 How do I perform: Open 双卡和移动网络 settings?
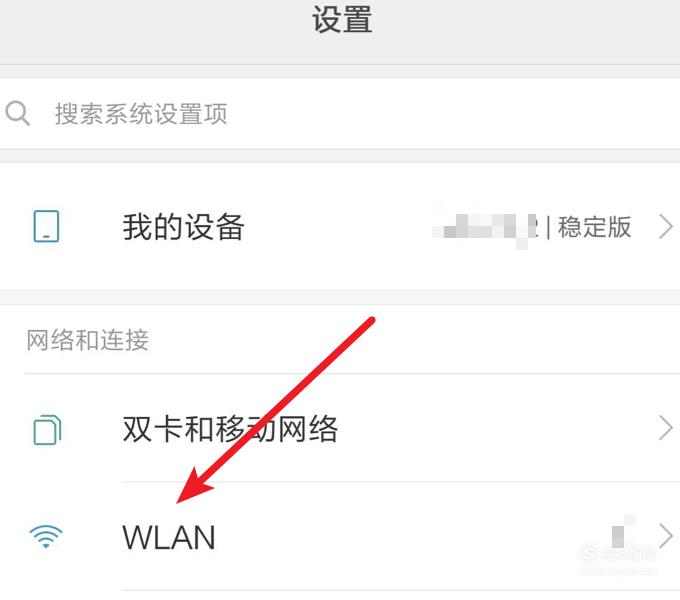coord(230,429)
